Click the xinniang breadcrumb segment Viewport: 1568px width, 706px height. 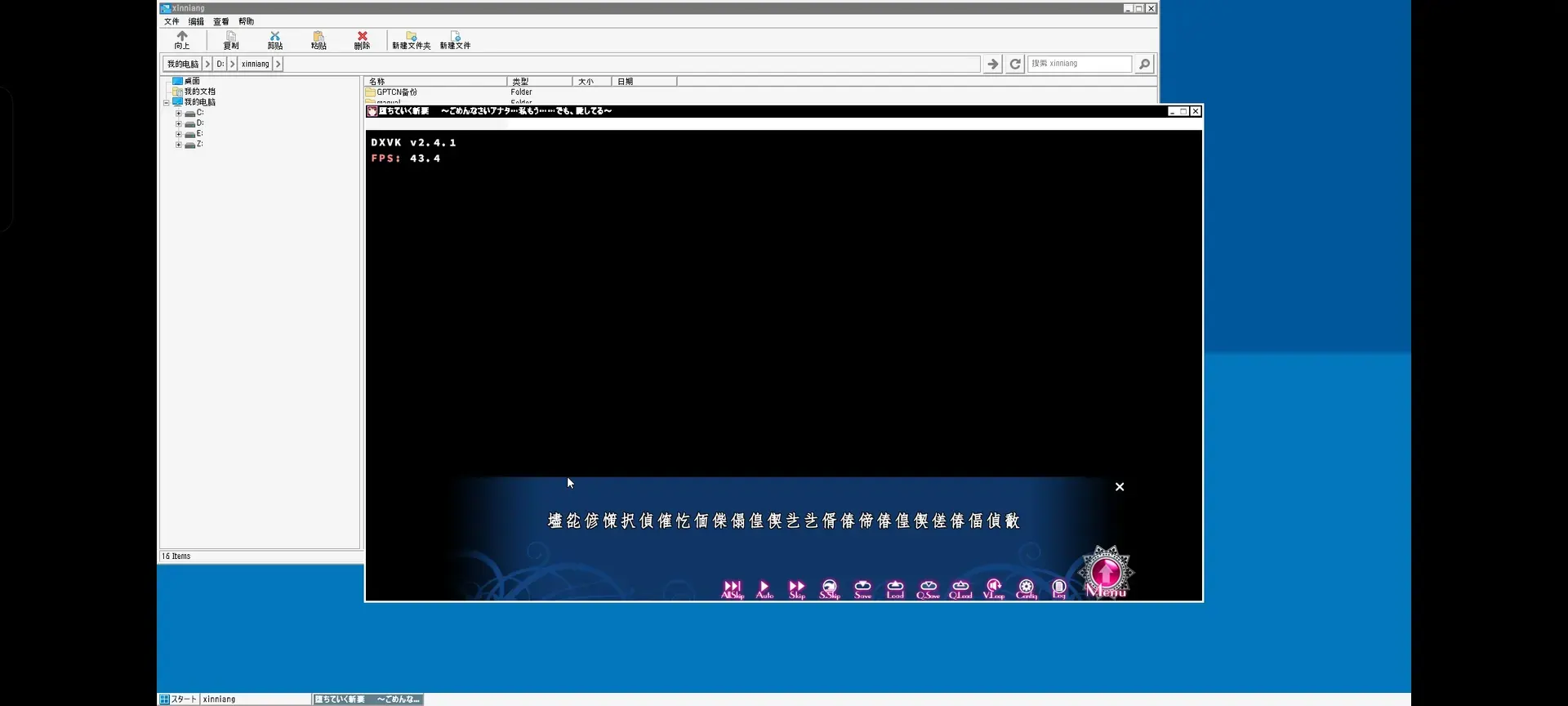click(x=256, y=64)
